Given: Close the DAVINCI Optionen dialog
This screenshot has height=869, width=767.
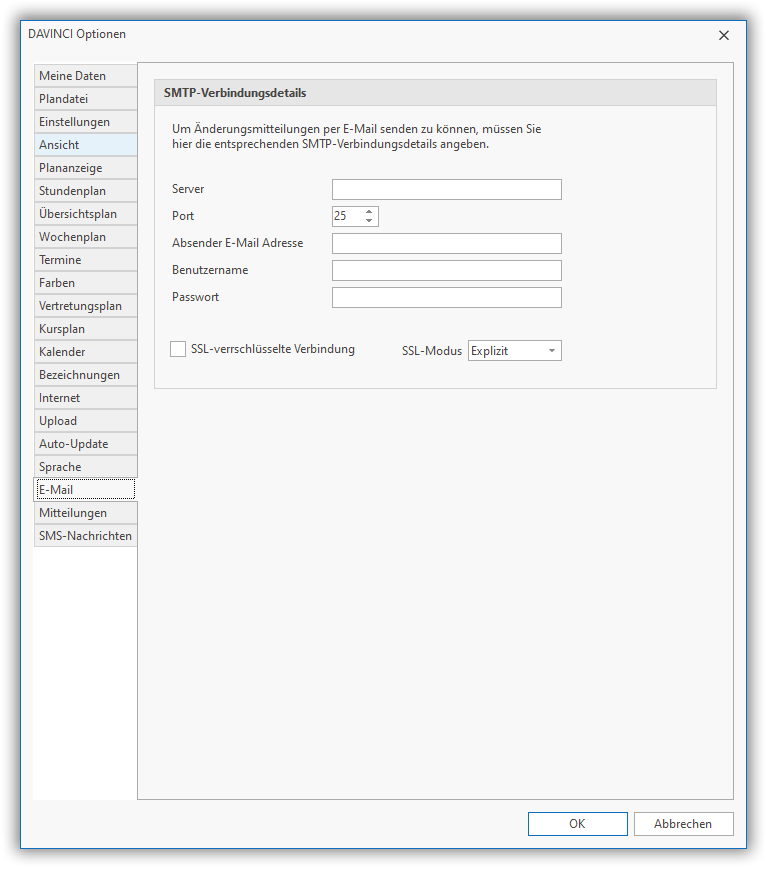Looking at the screenshot, I should click(724, 35).
